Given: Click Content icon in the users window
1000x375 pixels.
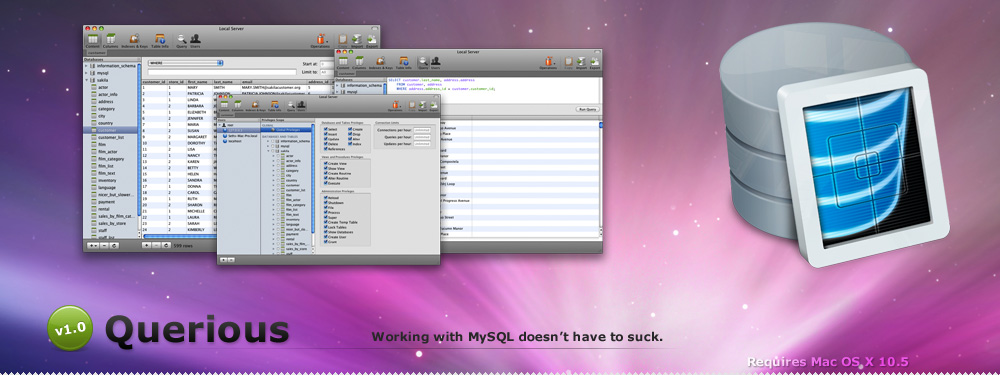Looking at the screenshot, I should [x=224, y=106].
